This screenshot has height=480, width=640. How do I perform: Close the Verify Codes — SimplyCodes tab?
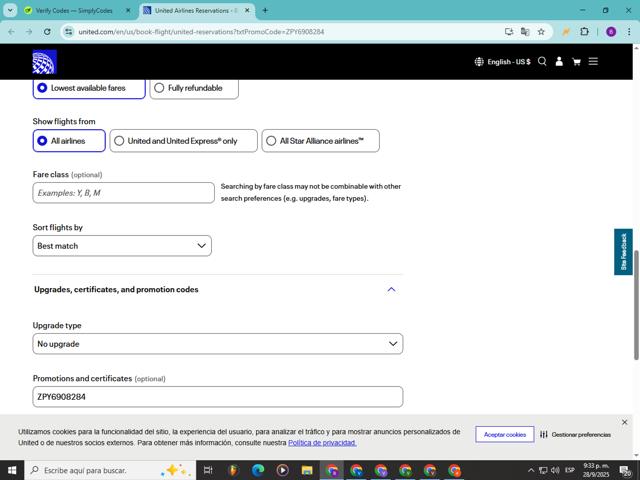[128, 11]
